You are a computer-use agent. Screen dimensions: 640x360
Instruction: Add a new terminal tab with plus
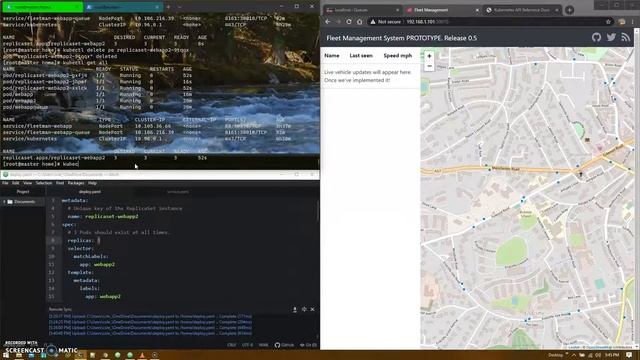[168, 7]
